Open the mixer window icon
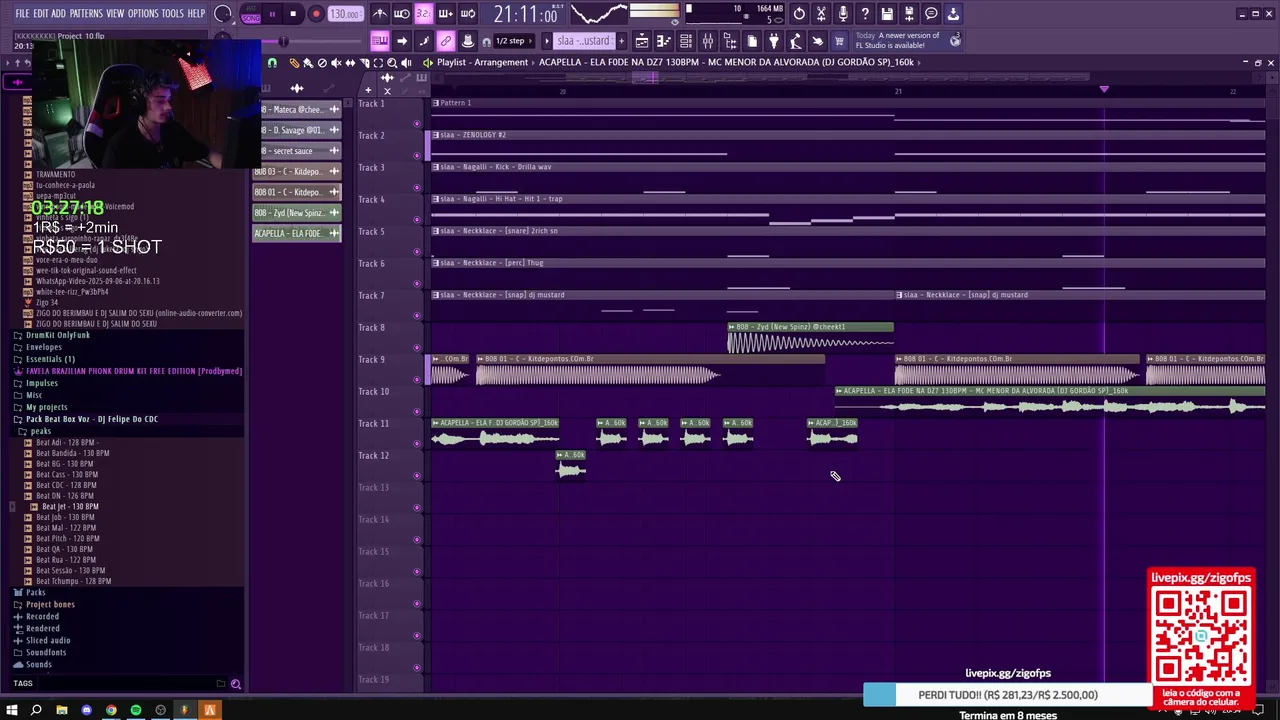The width and height of the screenshot is (1280, 720). (708, 41)
